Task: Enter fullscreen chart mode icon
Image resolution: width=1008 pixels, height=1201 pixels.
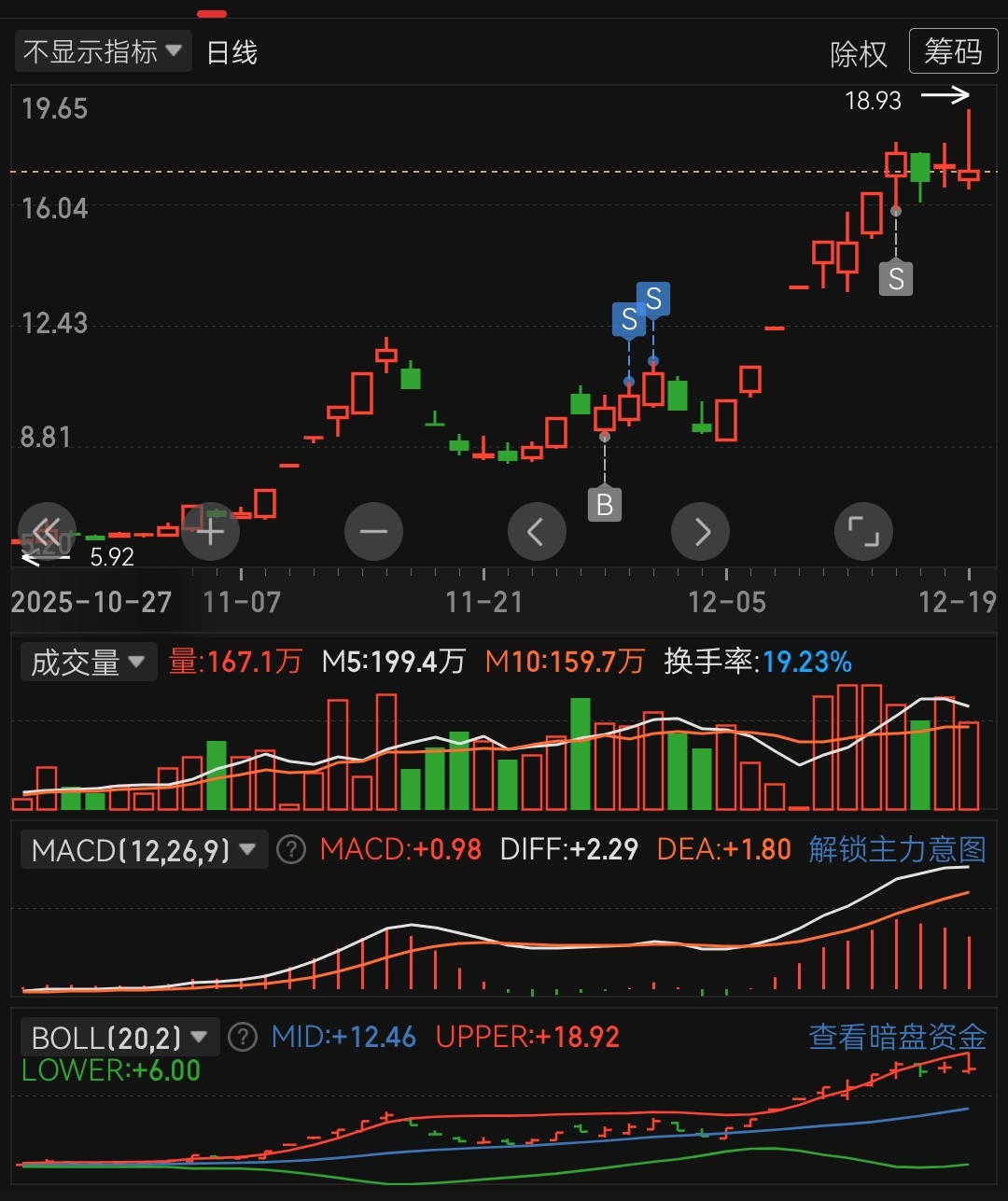Action: click(863, 532)
